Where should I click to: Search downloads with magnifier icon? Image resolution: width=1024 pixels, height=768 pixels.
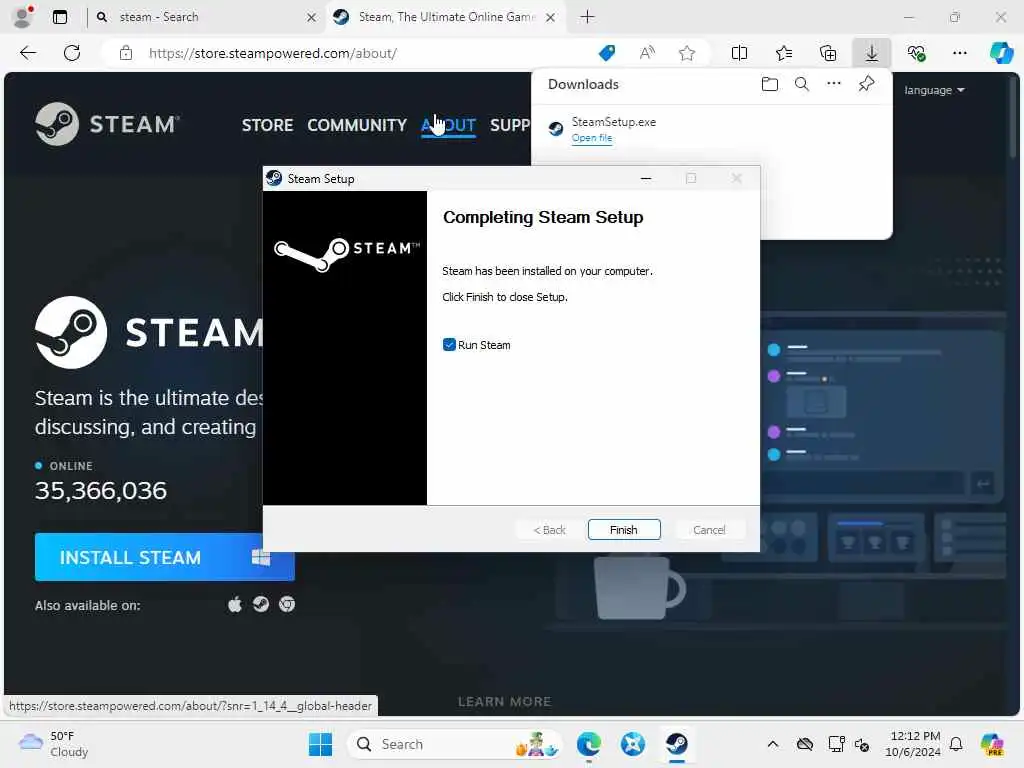pyautogui.click(x=802, y=84)
